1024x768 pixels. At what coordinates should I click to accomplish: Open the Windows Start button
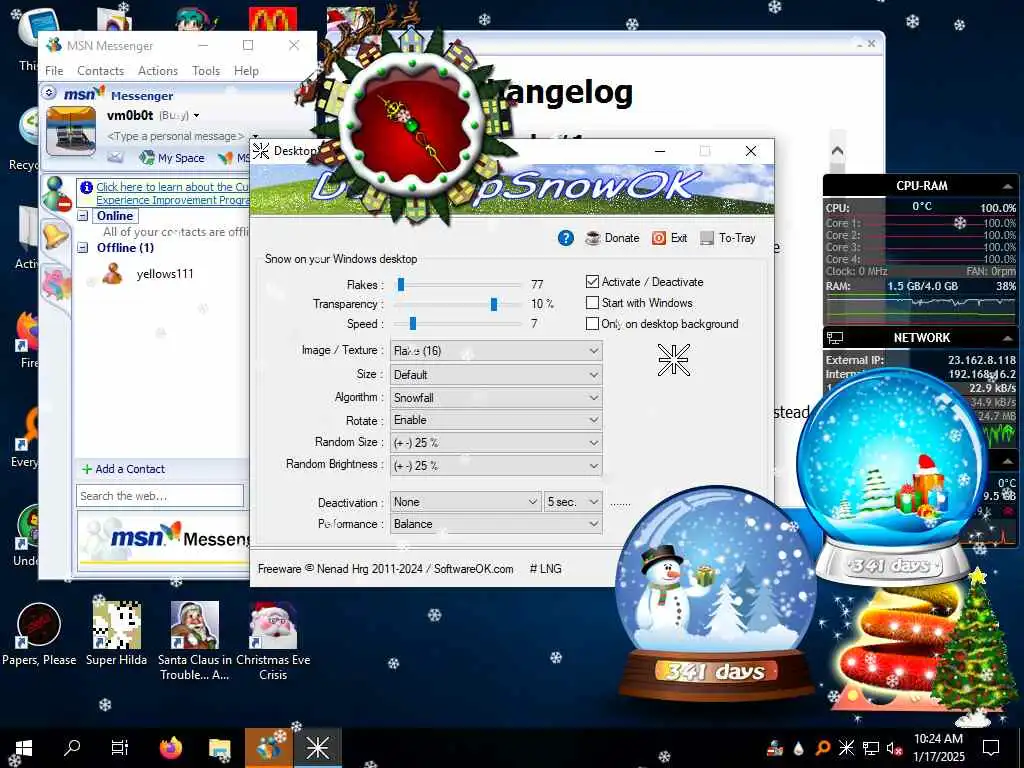click(23, 748)
